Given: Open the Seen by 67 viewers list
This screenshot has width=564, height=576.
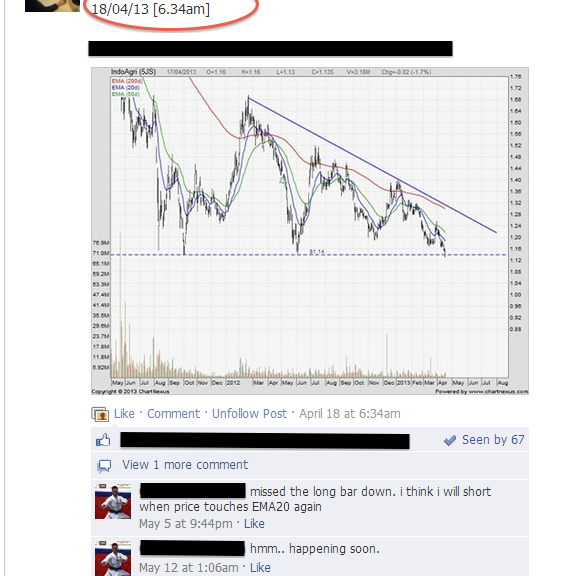Looking at the screenshot, I should (x=493, y=440).
